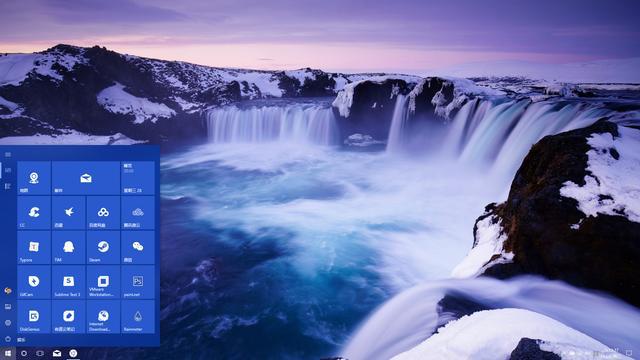640x360 pixels.
Task: Open the Baidu Netdisk cloud tile
Action: coord(103,213)
